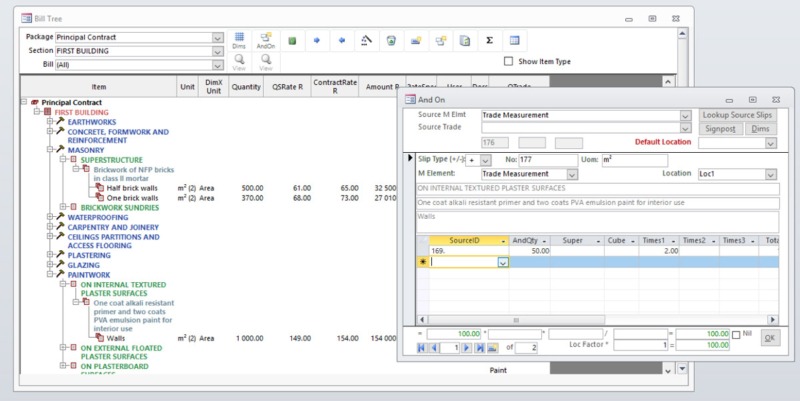Image resolution: width=800 pixels, height=401 pixels.
Task: Click the blue card icon beside recycle bin
Action: pyautogui.click(x=416, y=40)
